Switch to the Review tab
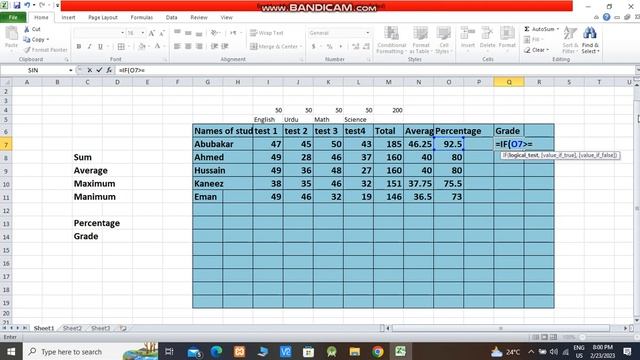This screenshot has height=360, width=640. pos(199,18)
